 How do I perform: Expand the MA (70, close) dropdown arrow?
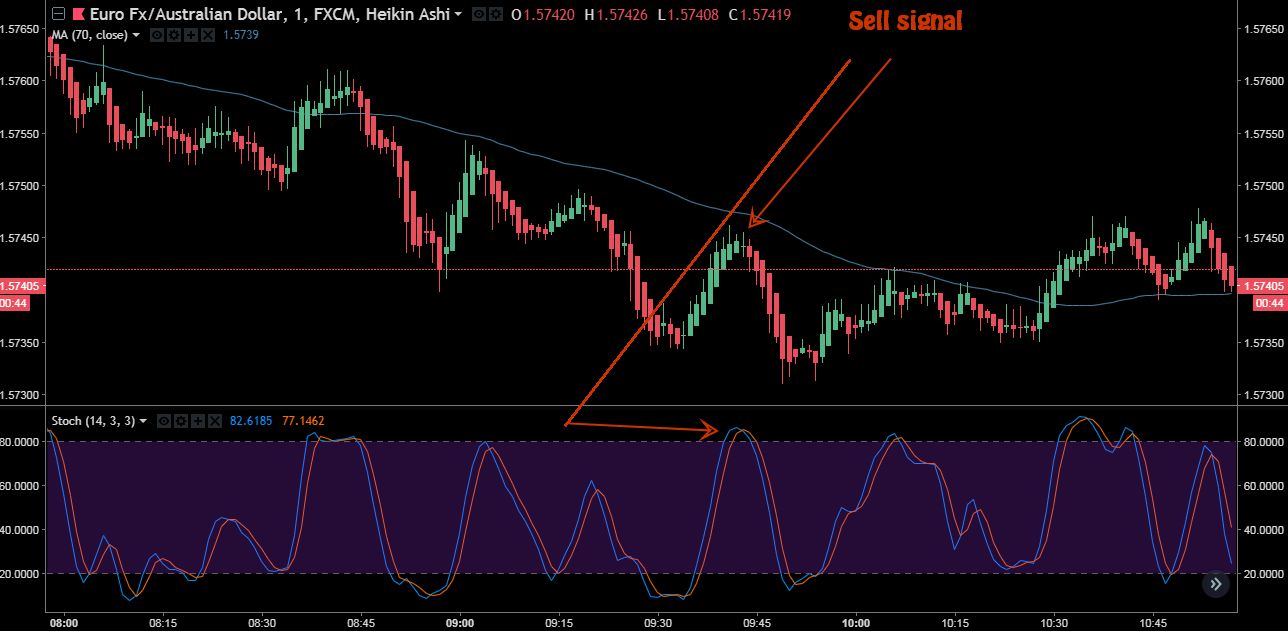pos(136,35)
